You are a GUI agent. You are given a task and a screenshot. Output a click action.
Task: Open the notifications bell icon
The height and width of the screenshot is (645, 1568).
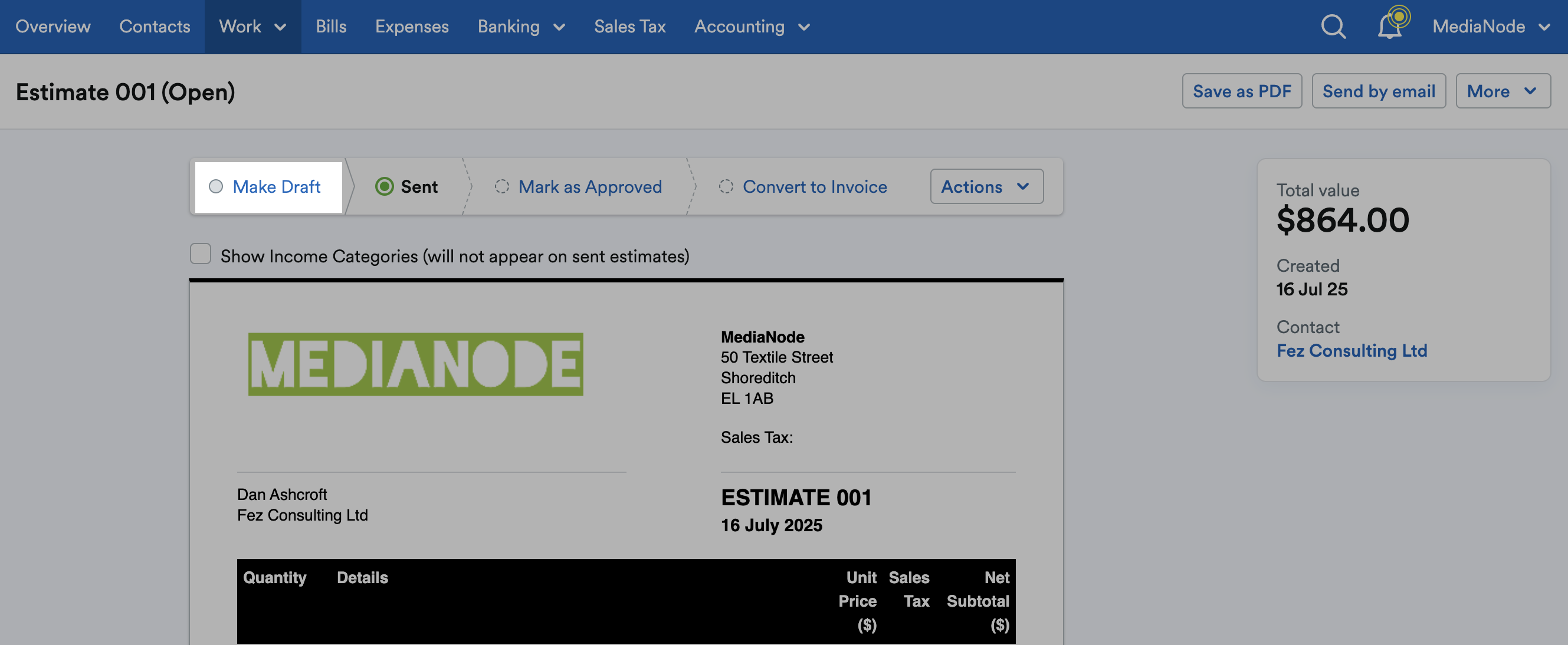tap(1390, 26)
